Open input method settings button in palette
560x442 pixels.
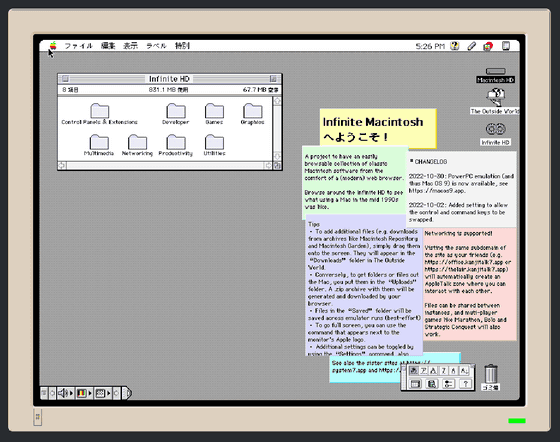[x=448, y=384]
